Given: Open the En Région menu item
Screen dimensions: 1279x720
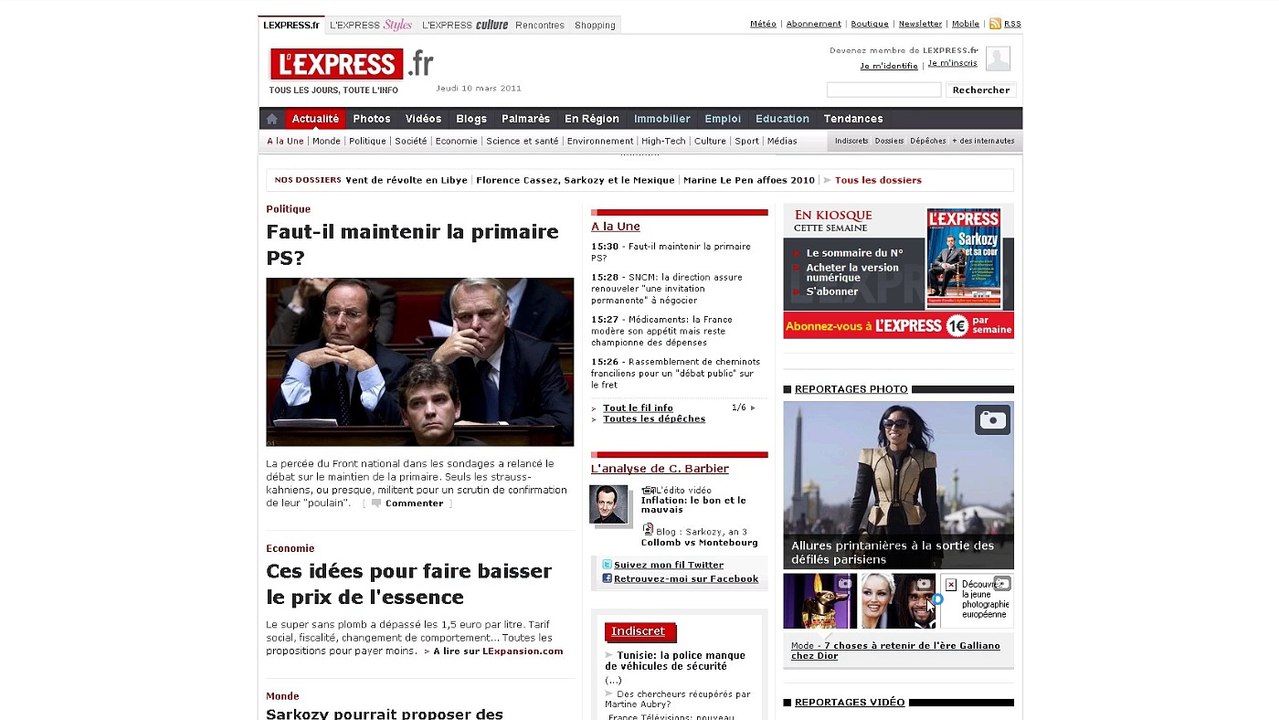Looking at the screenshot, I should click(x=592, y=119).
